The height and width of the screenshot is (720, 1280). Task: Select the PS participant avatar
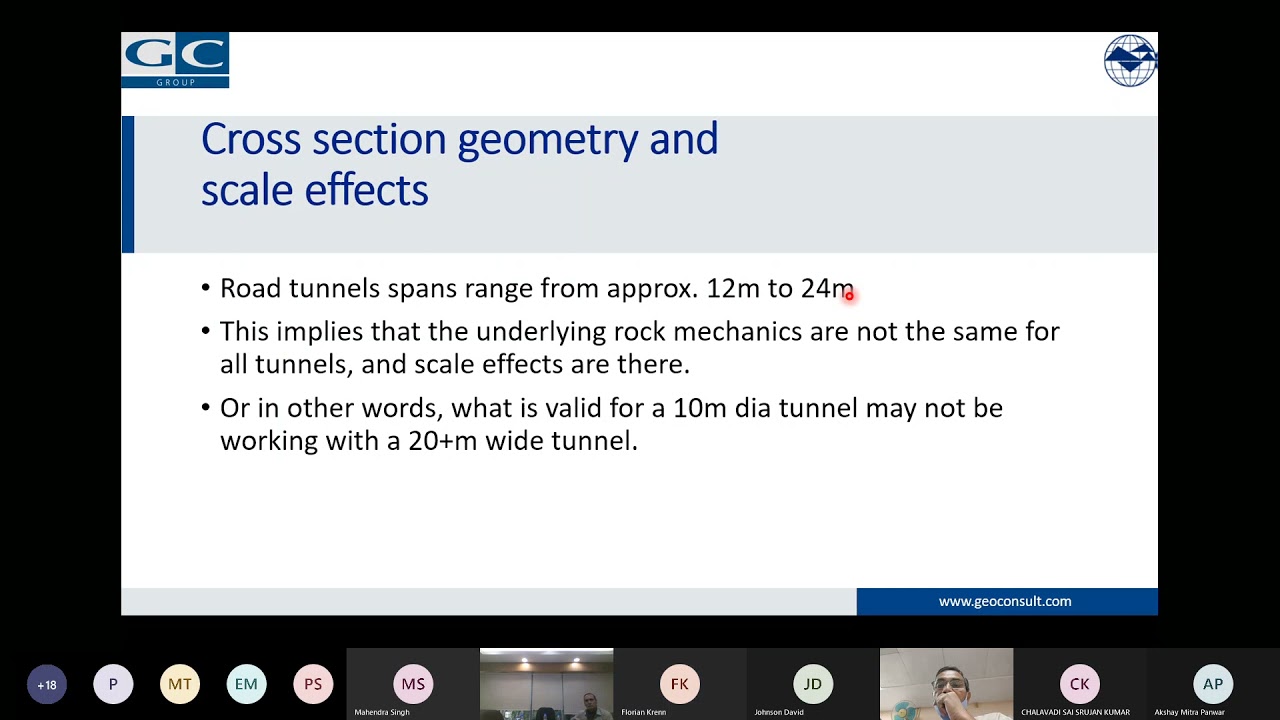pyautogui.click(x=313, y=685)
